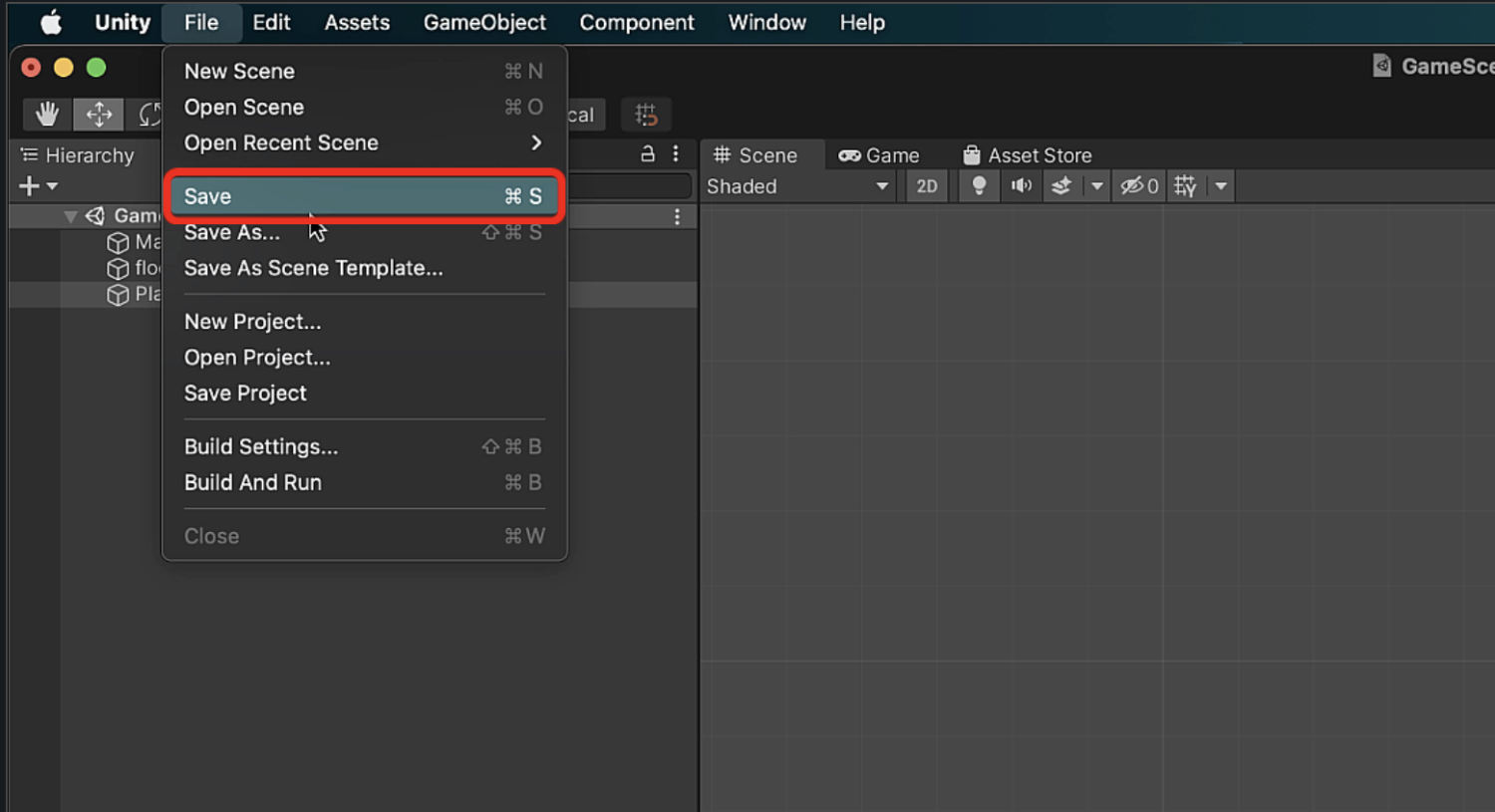The image size is (1495, 812).
Task: Open the Window menu
Action: [767, 22]
